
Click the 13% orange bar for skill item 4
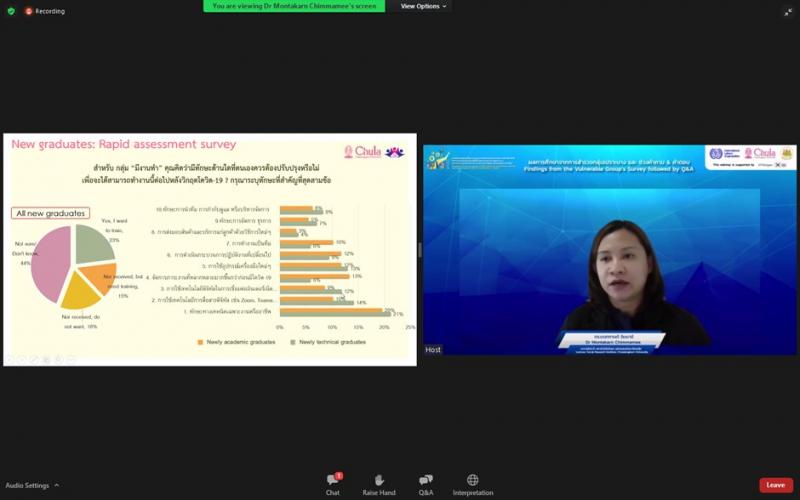click(315, 276)
